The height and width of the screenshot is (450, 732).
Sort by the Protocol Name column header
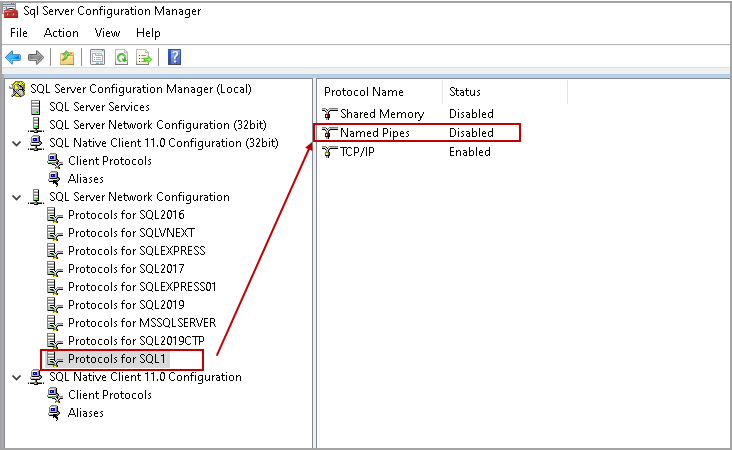(x=363, y=92)
